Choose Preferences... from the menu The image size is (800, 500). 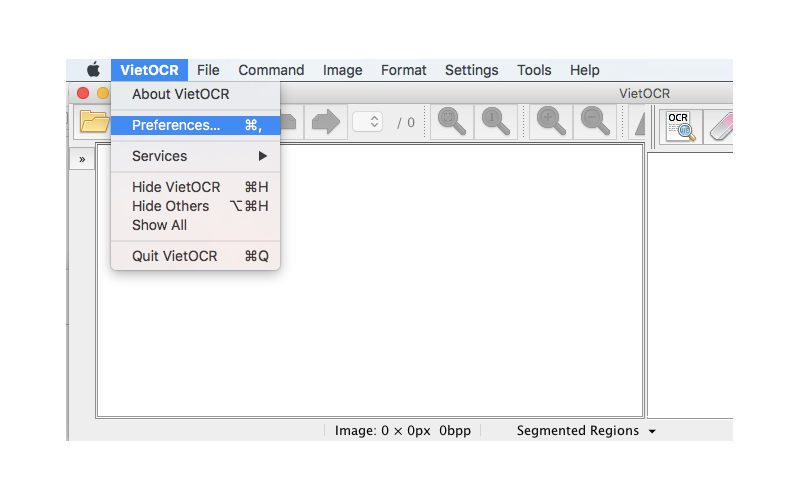[x=195, y=126]
